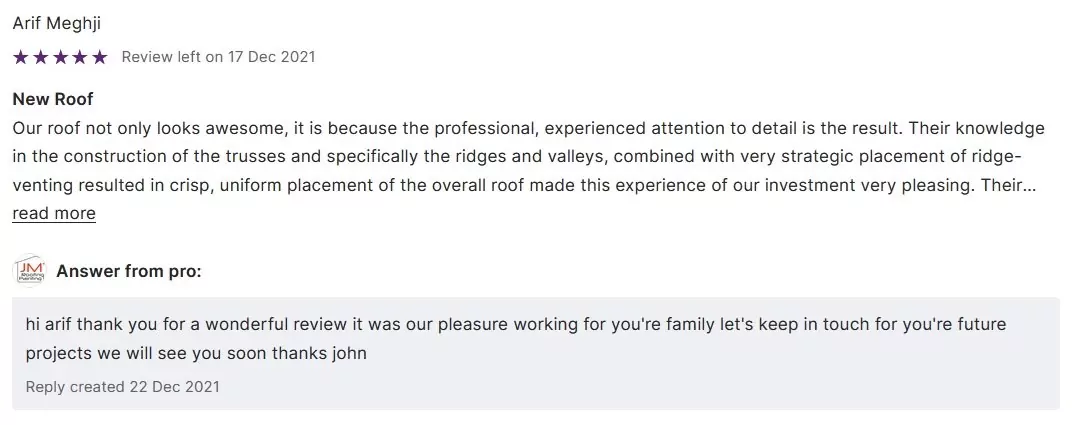1080x425 pixels.
Task: Click the third purple rating star
Action: [60, 57]
